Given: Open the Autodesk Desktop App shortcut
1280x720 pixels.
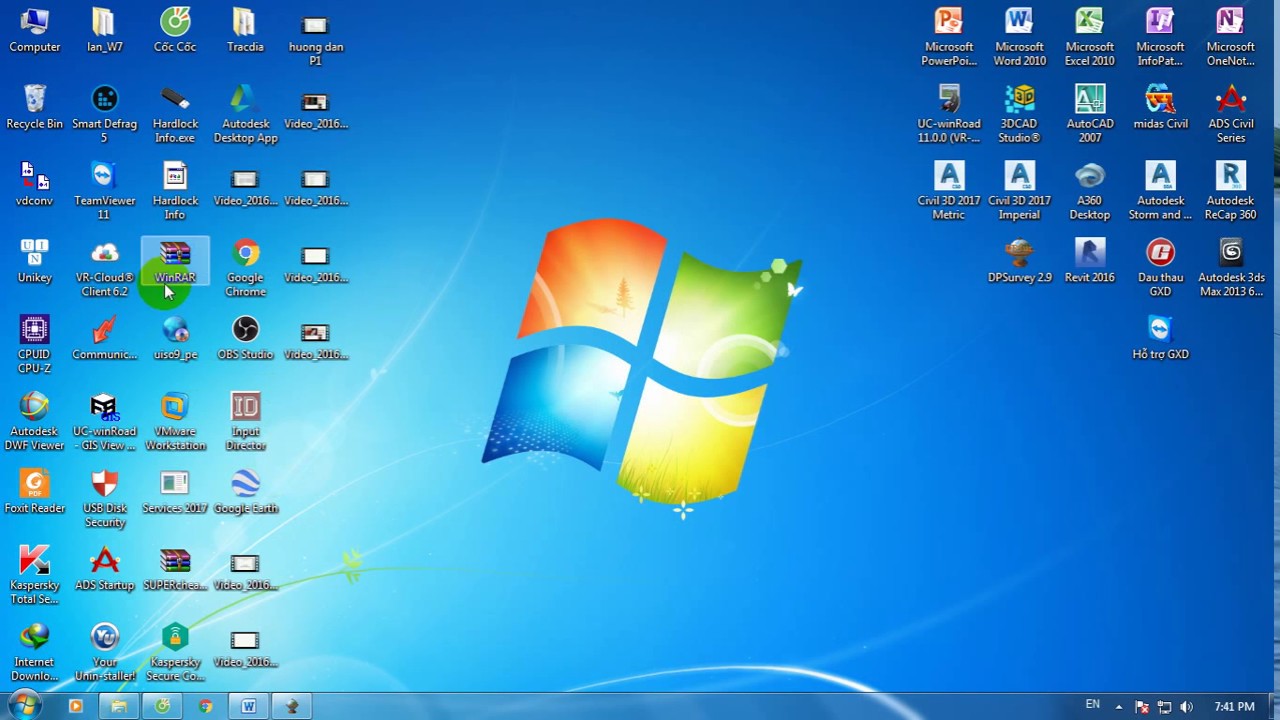Looking at the screenshot, I should [x=245, y=114].
